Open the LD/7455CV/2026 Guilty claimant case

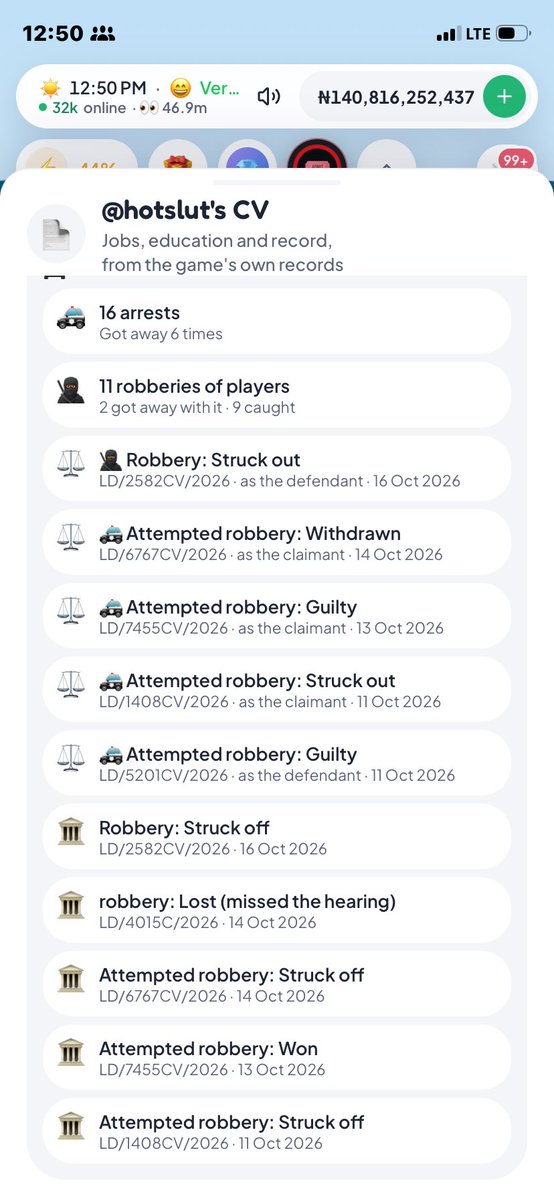coord(276,616)
